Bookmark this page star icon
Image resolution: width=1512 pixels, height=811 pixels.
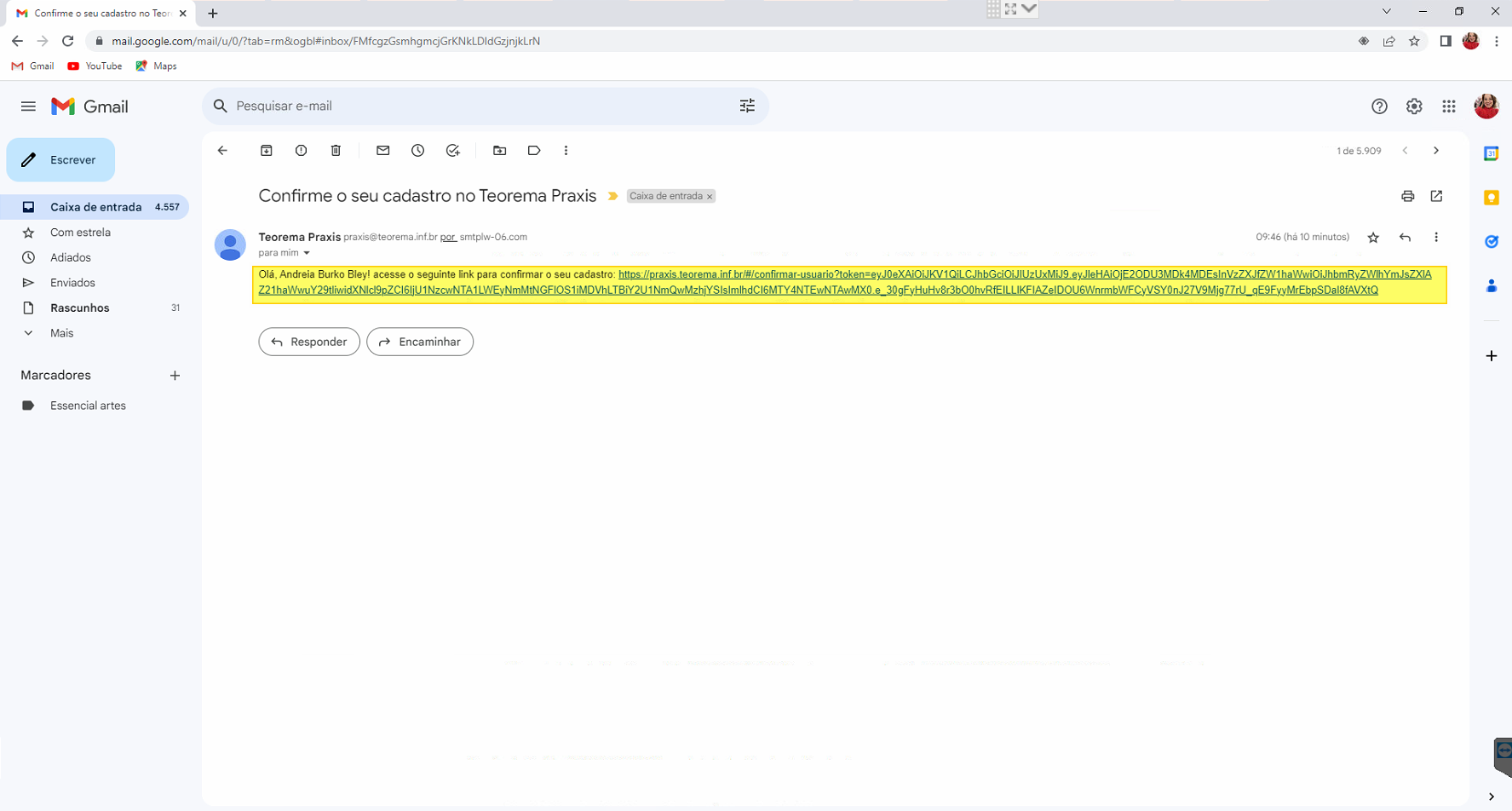coord(1415,41)
